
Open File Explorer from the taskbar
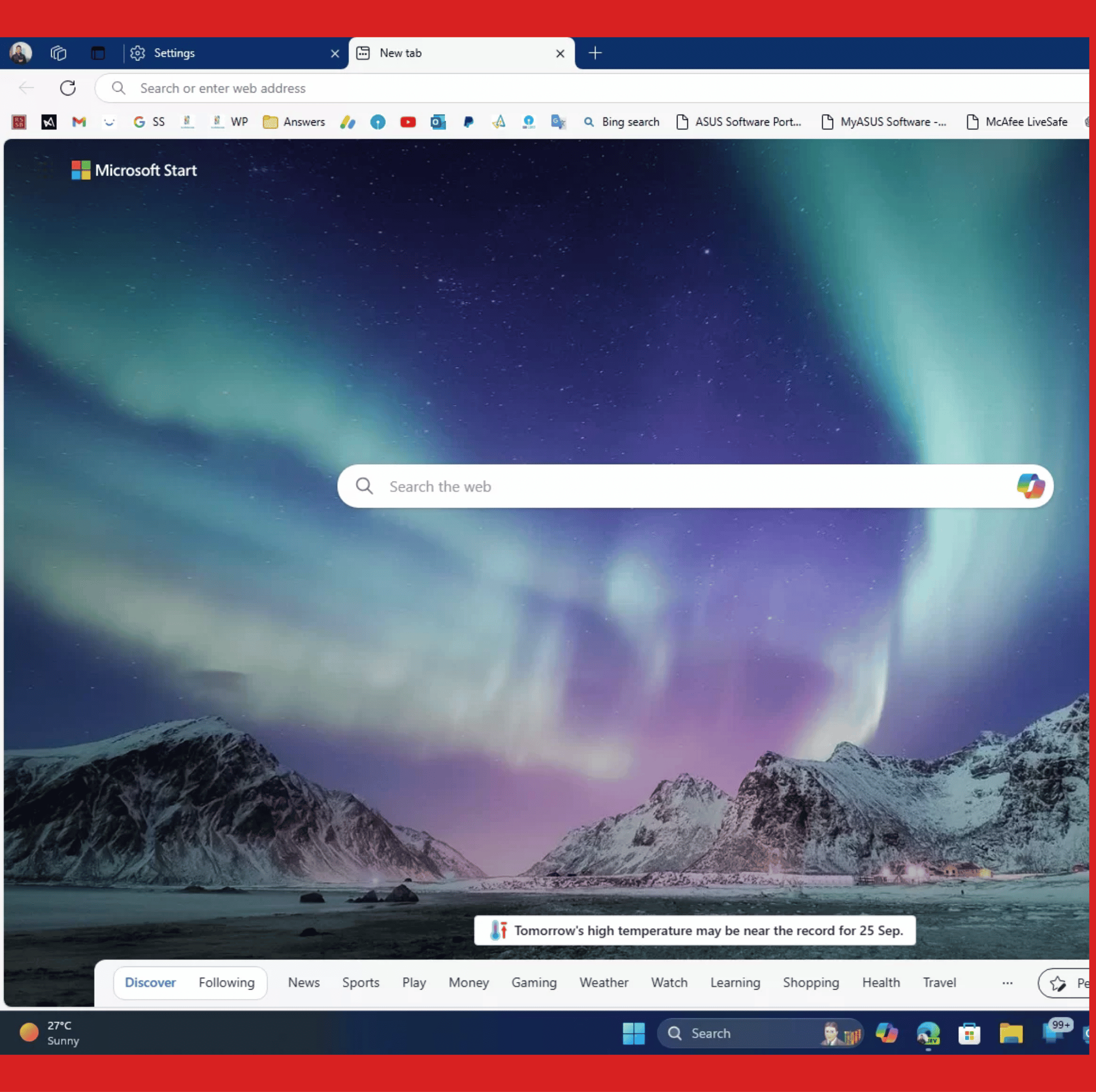click(x=1011, y=1034)
